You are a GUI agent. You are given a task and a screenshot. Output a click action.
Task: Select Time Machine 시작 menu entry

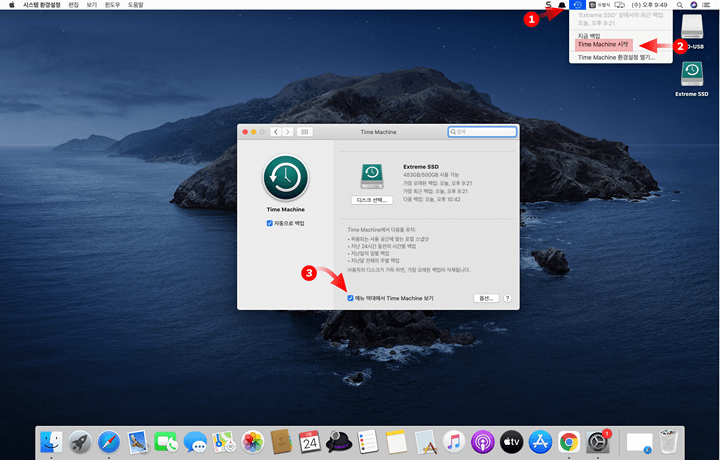pyautogui.click(x=603, y=45)
